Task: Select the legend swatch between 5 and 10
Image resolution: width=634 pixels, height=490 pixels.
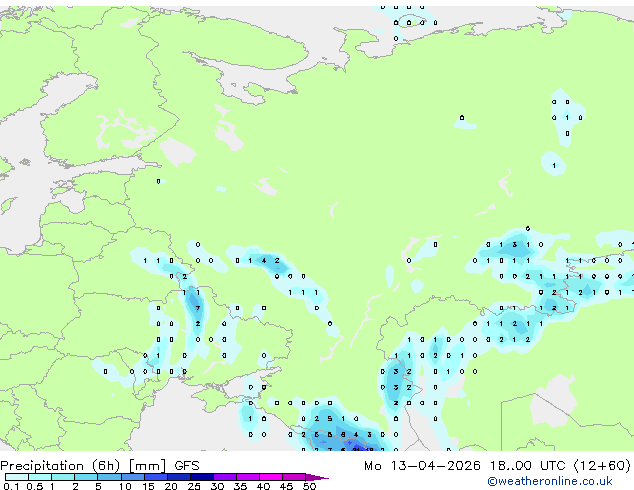Action: point(110,477)
